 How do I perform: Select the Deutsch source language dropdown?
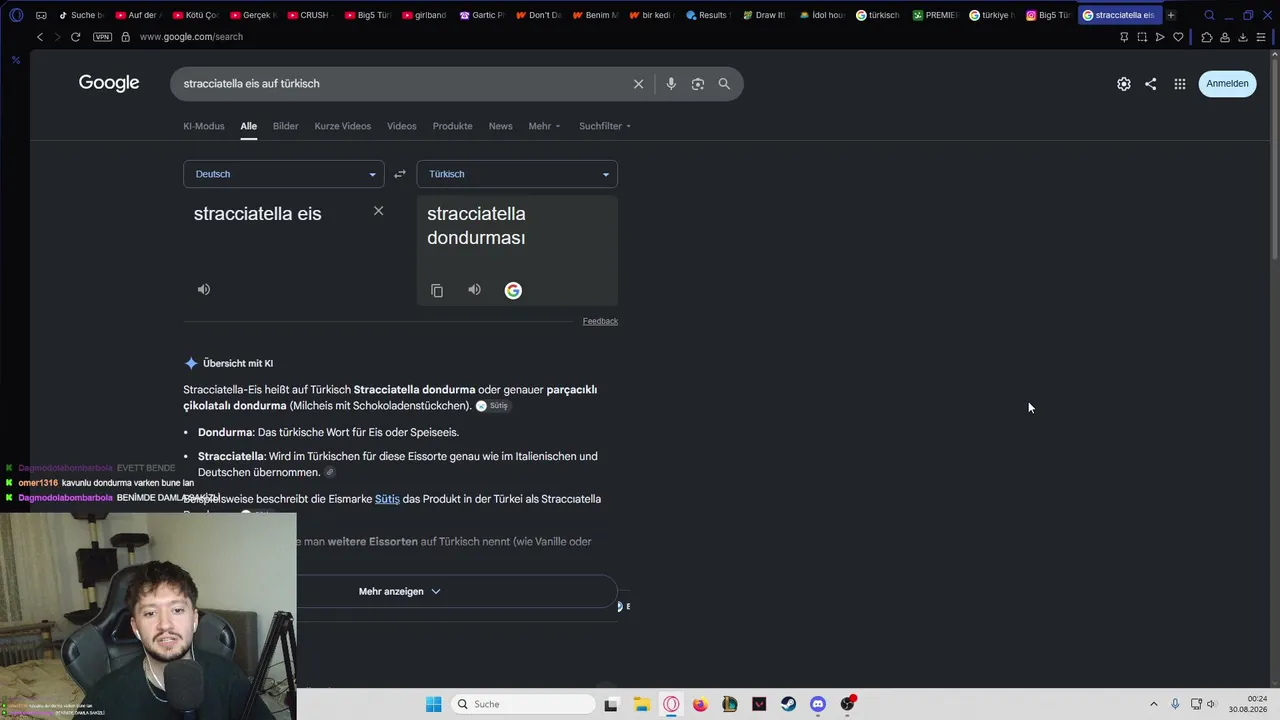[284, 174]
